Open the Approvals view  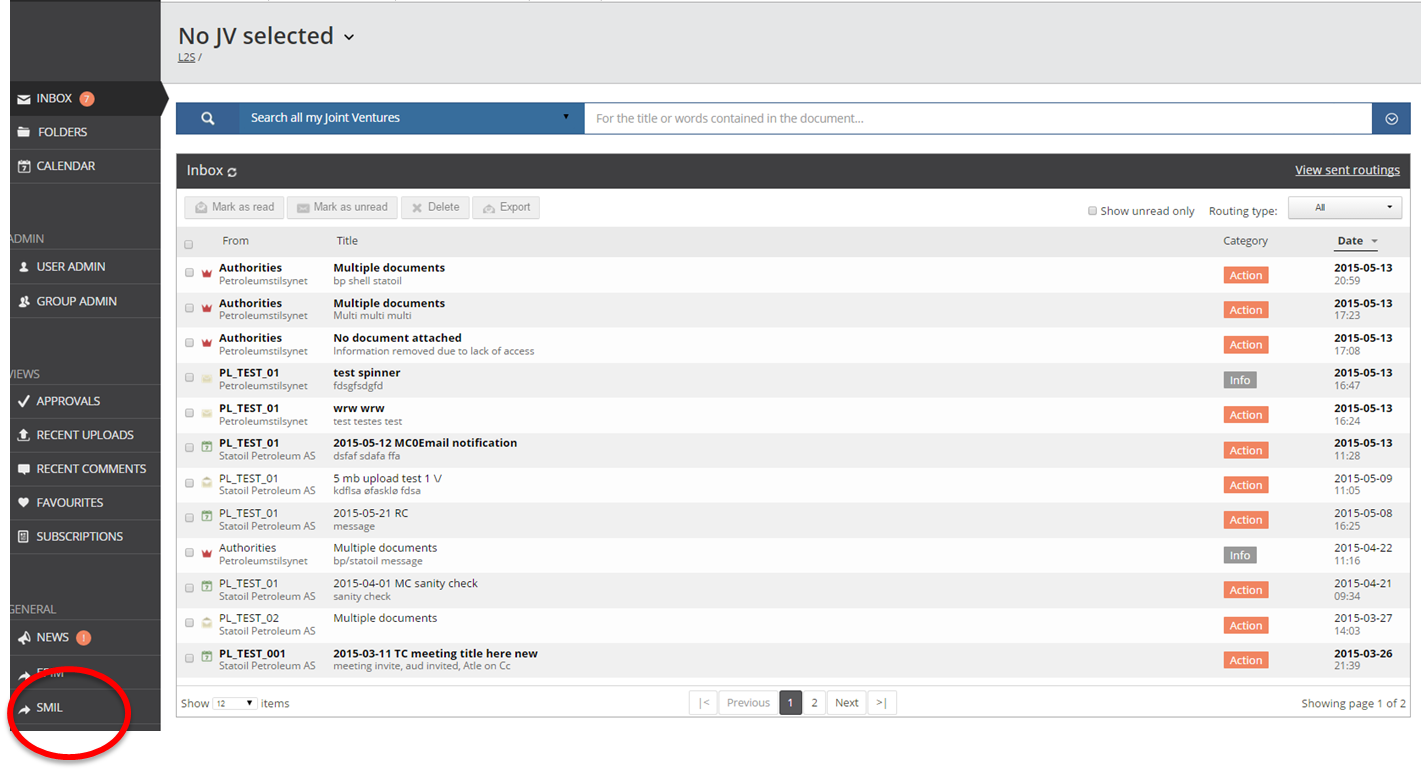(85, 401)
